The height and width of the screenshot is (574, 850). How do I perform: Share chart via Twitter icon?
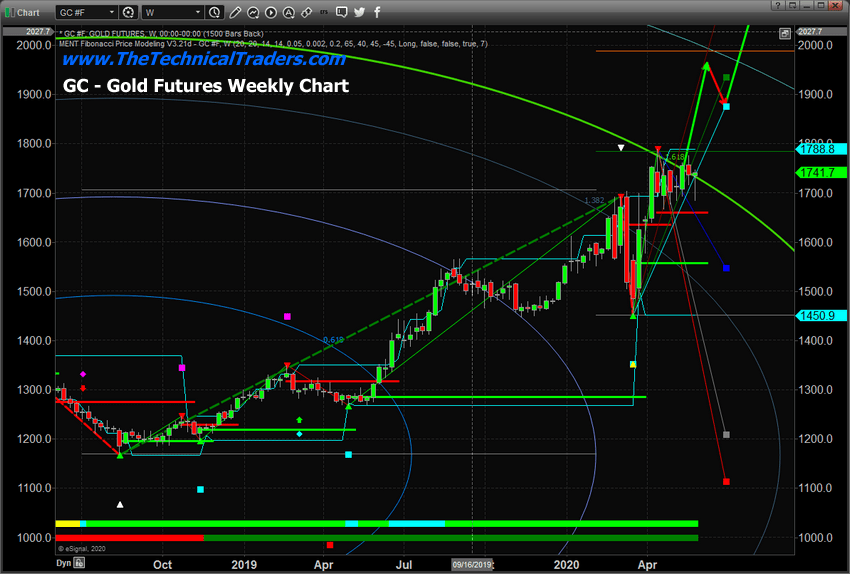pyautogui.click(x=359, y=12)
